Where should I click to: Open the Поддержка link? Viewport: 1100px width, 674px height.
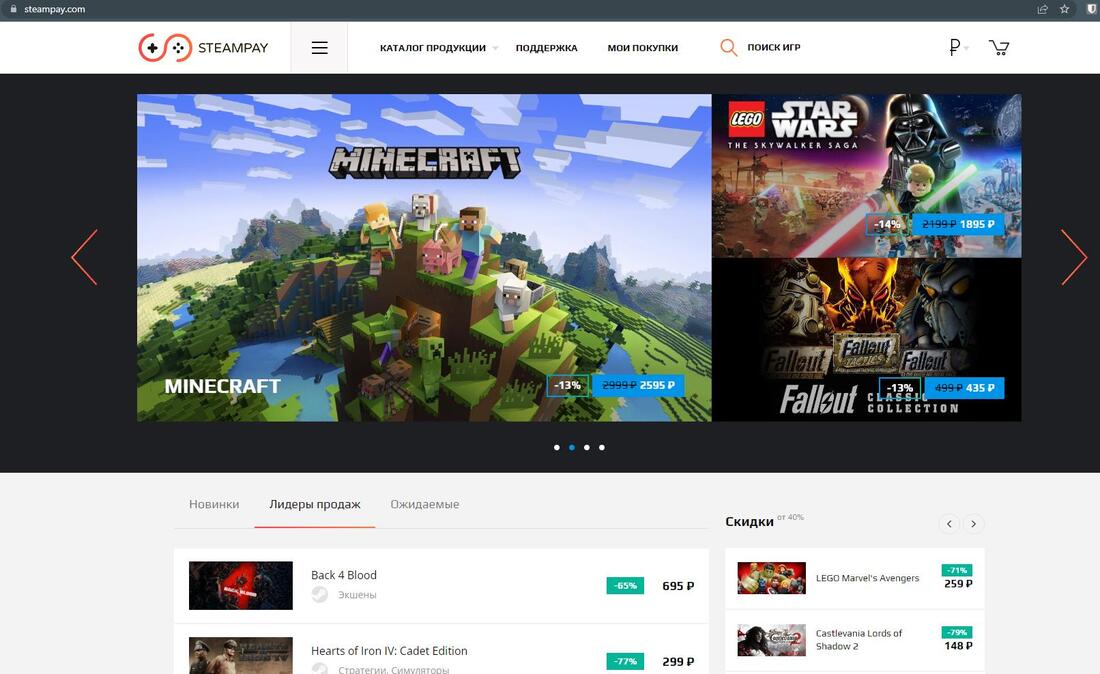(x=546, y=48)
